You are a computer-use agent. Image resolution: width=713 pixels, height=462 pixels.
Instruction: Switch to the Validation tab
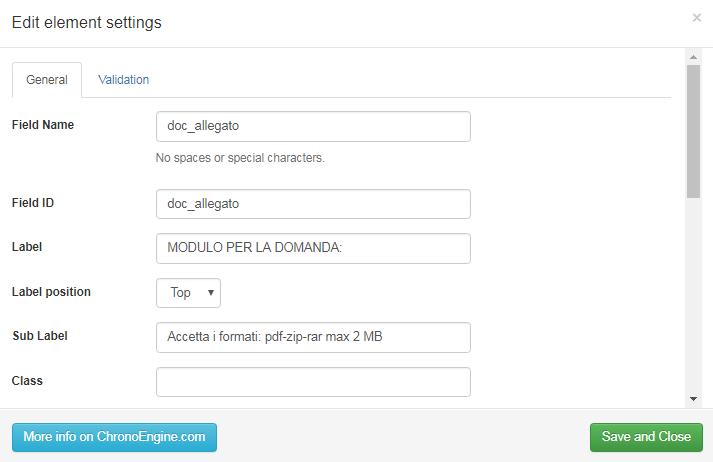point(123,80)
